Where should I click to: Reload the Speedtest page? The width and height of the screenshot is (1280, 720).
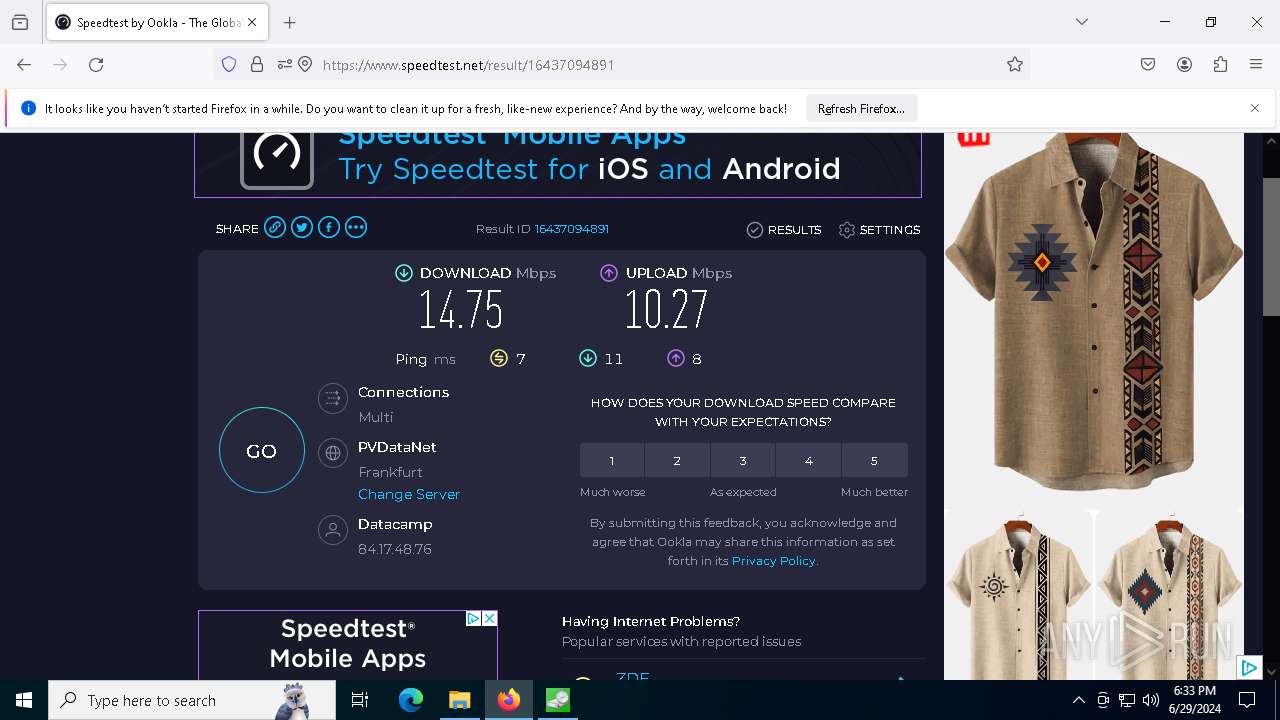pyautogui.click(x=96, y=64)
